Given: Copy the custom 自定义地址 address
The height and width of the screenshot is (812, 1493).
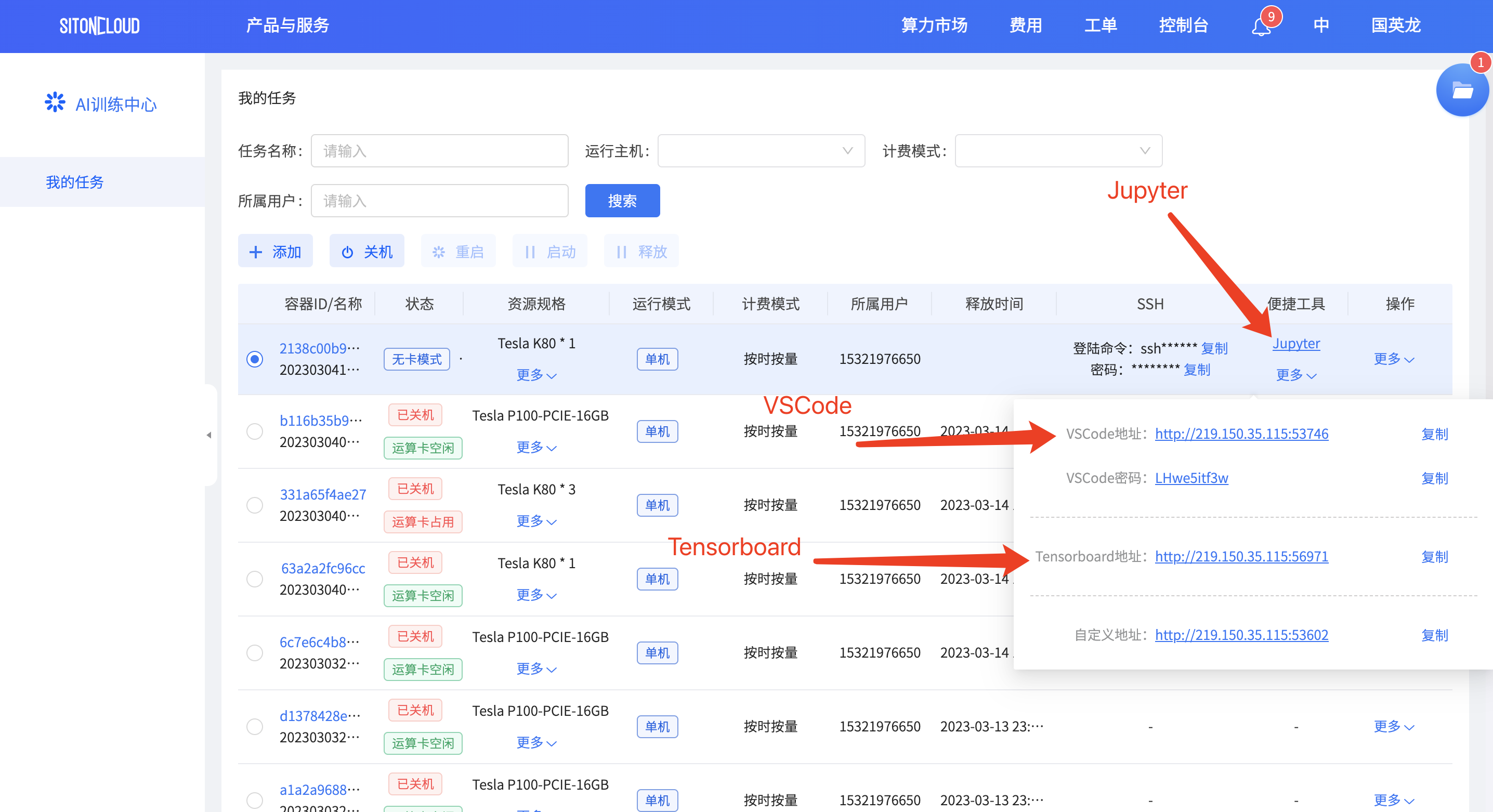Looking at the screenshot, I should [x=1434, y=635].
